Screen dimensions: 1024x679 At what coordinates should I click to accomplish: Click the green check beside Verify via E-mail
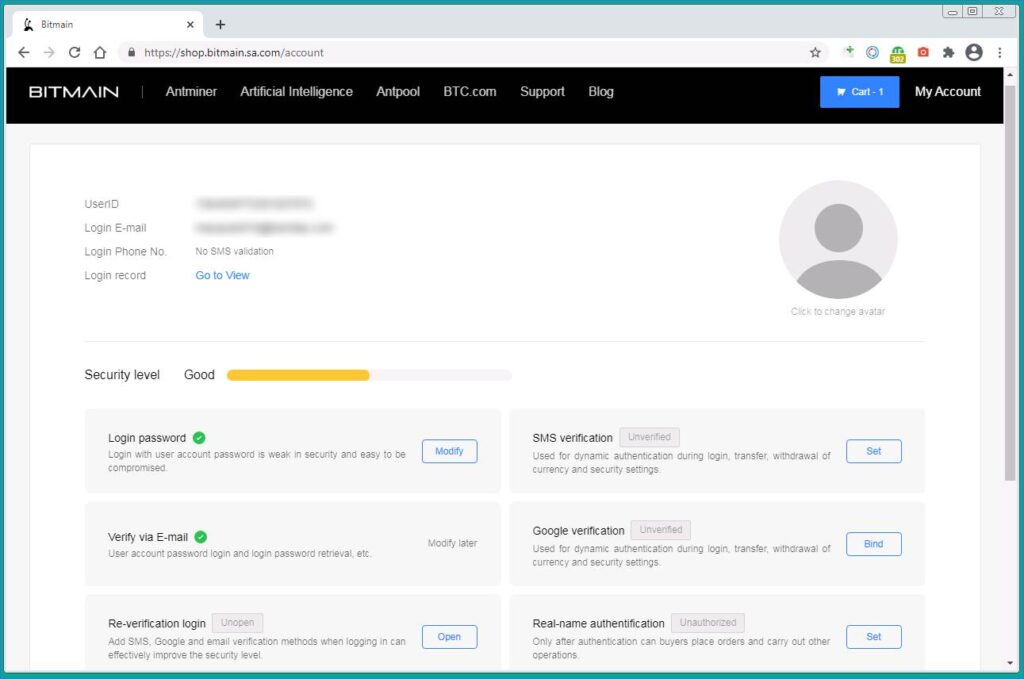201,537
